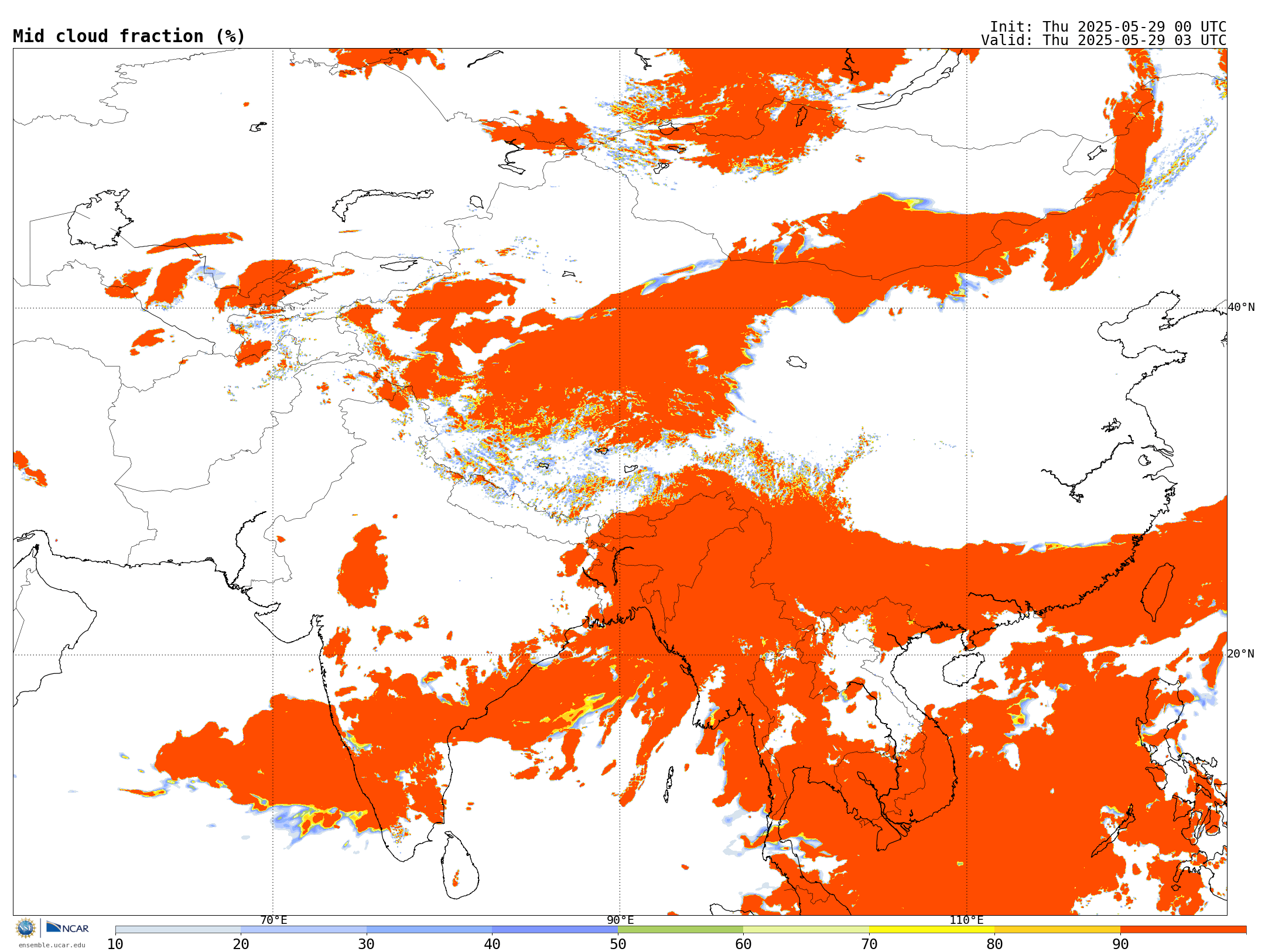
Task: Click the 10–20 grey-blue colorbar segment
Action: (178, 930)
